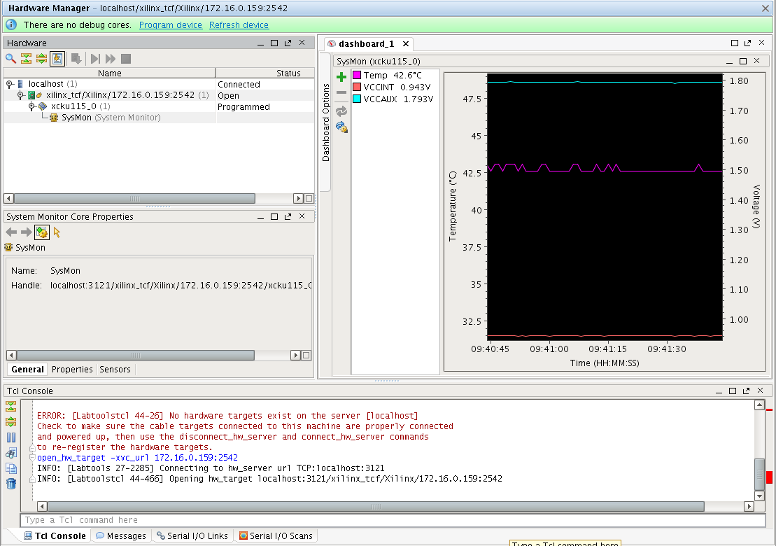Image resolution: width=776 pixels, height=546 pixels.
Task: Click the info icon in the debug cores banner
Action: click(x=11, y=24)
